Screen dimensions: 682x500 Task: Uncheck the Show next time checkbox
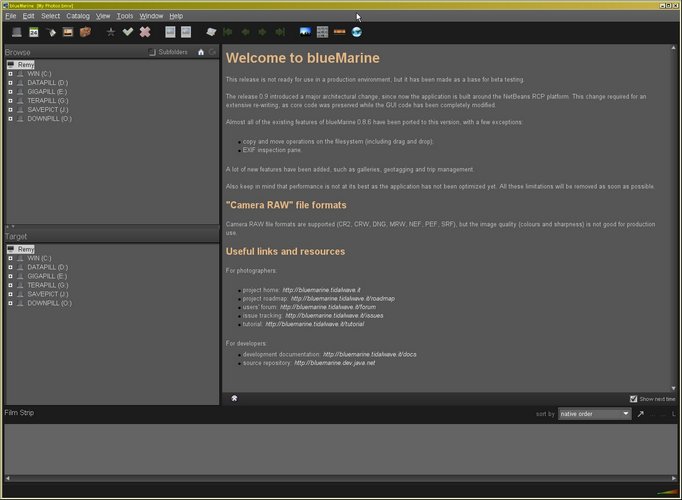coord(633,398)
